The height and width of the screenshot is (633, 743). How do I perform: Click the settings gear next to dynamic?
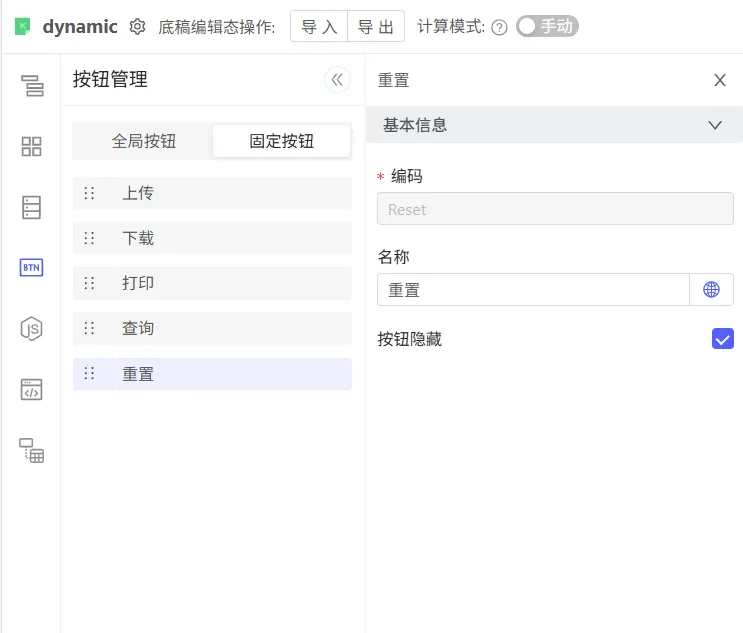pyautogui.click(x=138, y=27)
